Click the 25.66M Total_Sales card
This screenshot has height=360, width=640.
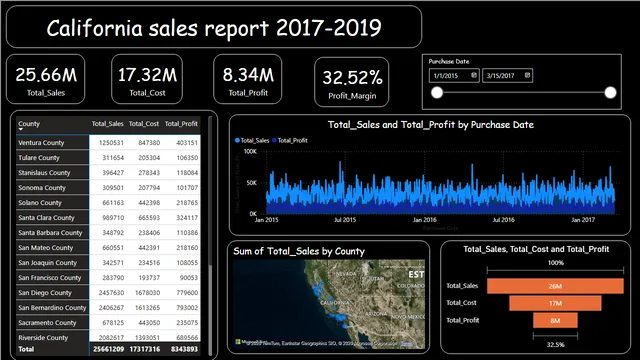pos(46,79)
